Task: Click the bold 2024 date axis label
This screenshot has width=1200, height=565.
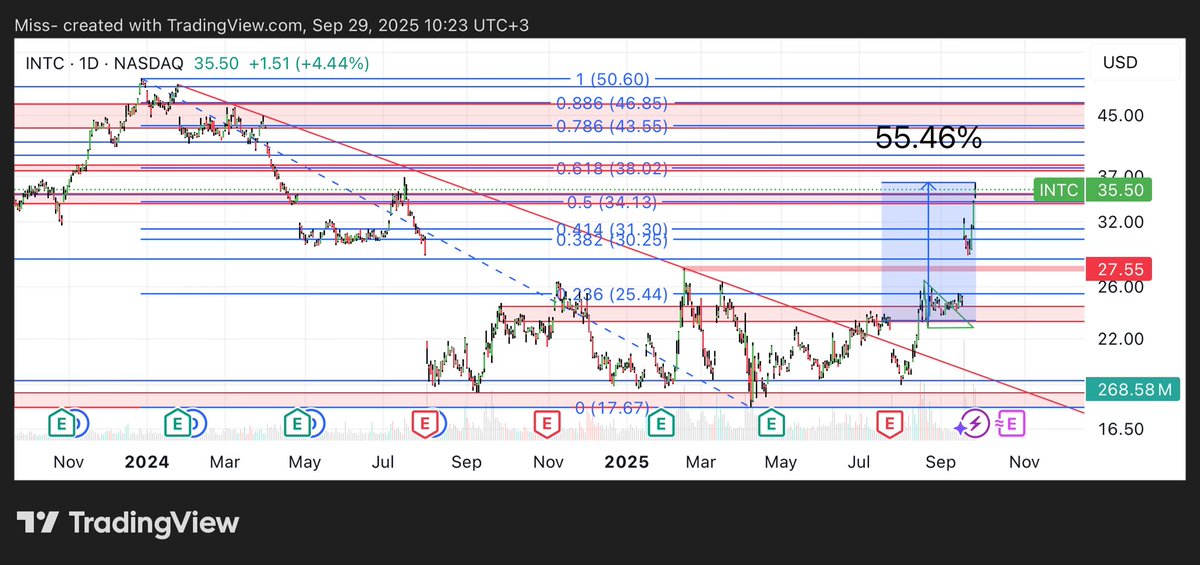Action: (146, 462)
